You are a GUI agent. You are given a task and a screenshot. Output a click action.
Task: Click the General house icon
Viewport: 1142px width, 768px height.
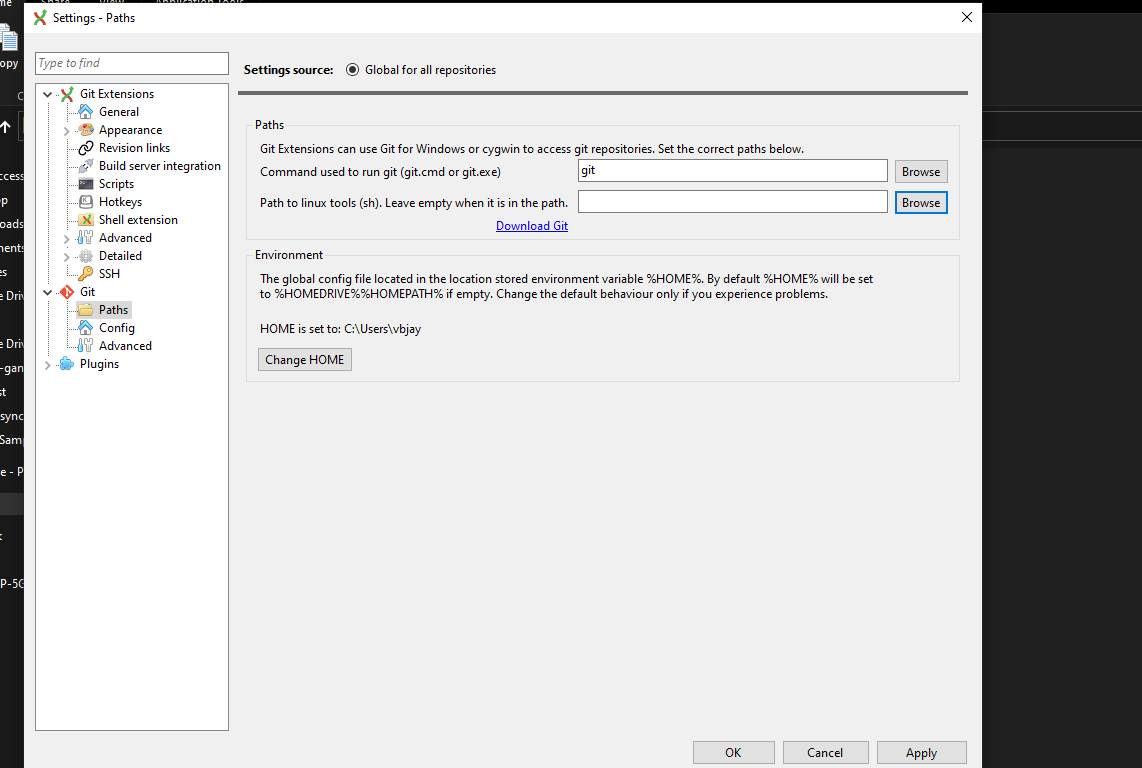(86, 111)
